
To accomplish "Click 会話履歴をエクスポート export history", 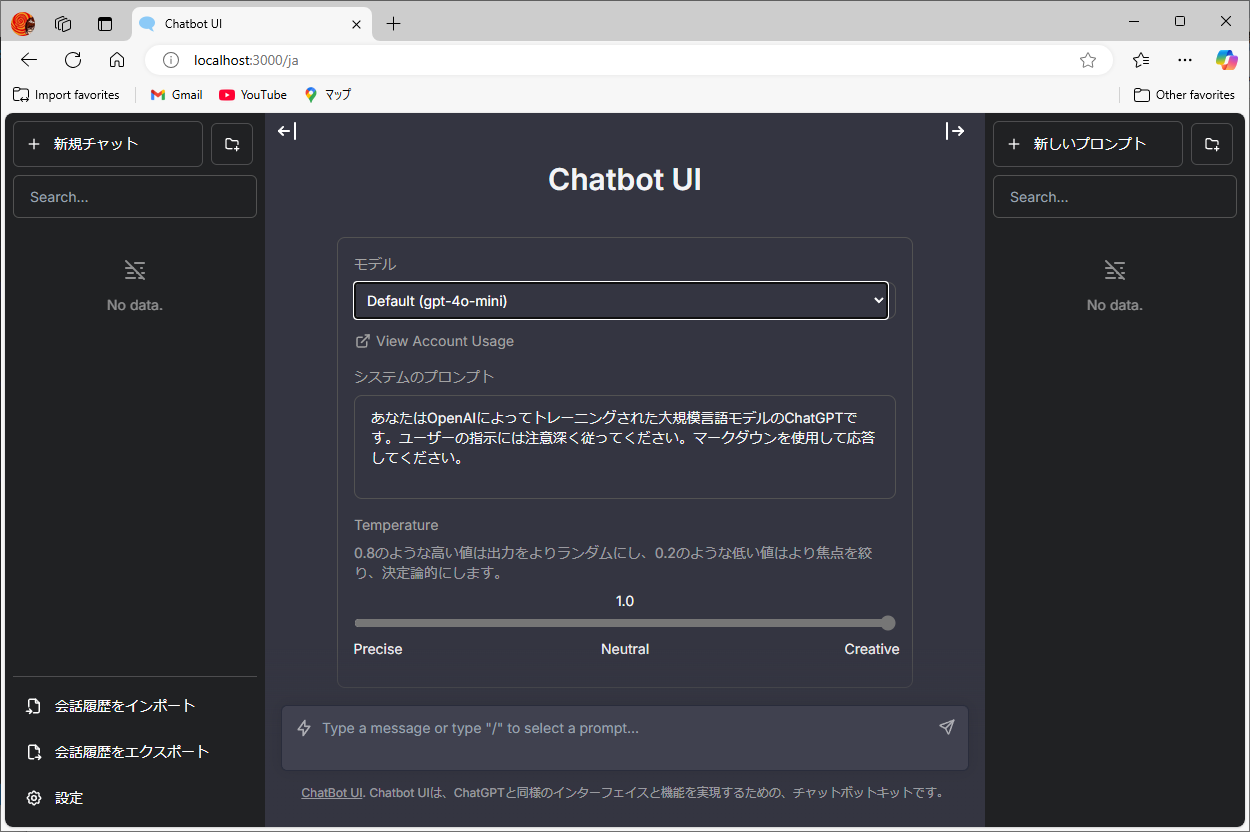I will click(135, 752).
